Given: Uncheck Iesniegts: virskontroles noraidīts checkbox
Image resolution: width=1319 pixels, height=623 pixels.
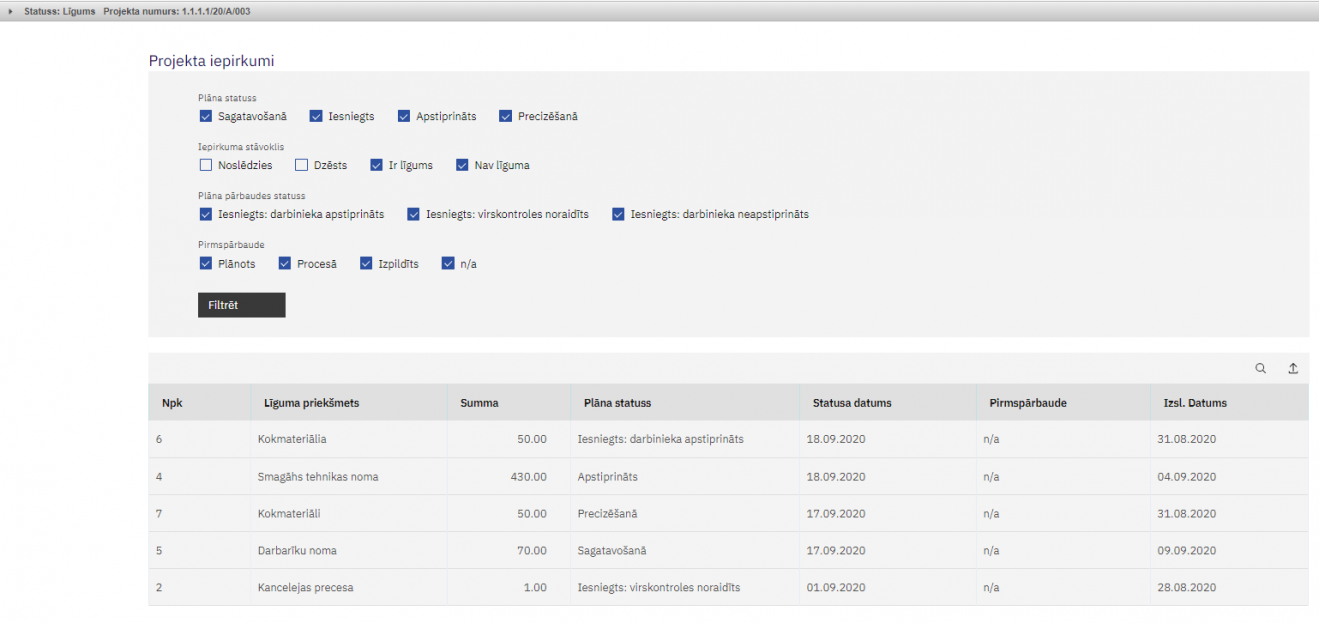Looking at the screenshot, I should (x=414, y=214).
